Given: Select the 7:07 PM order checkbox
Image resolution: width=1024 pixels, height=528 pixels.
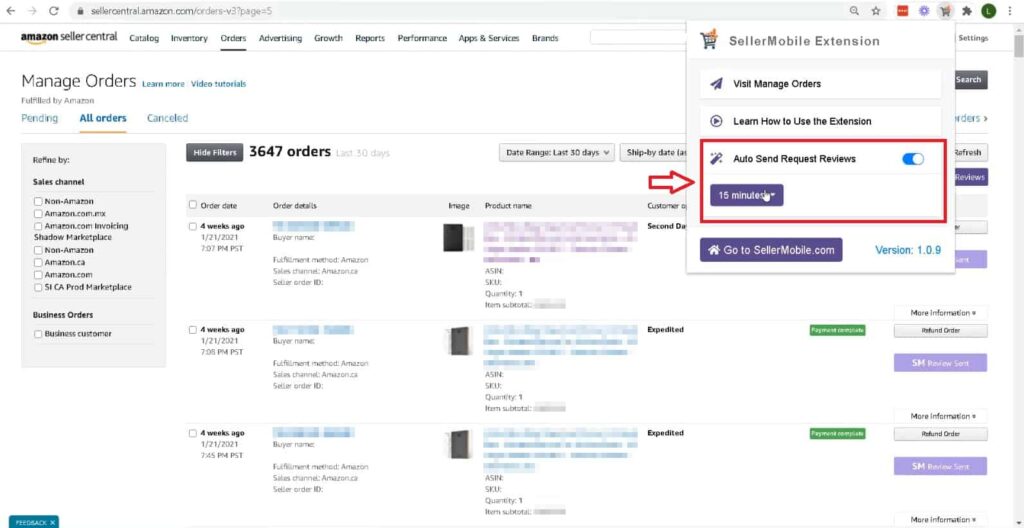Looking at the screenshot, I should click(x=193, y=227).
